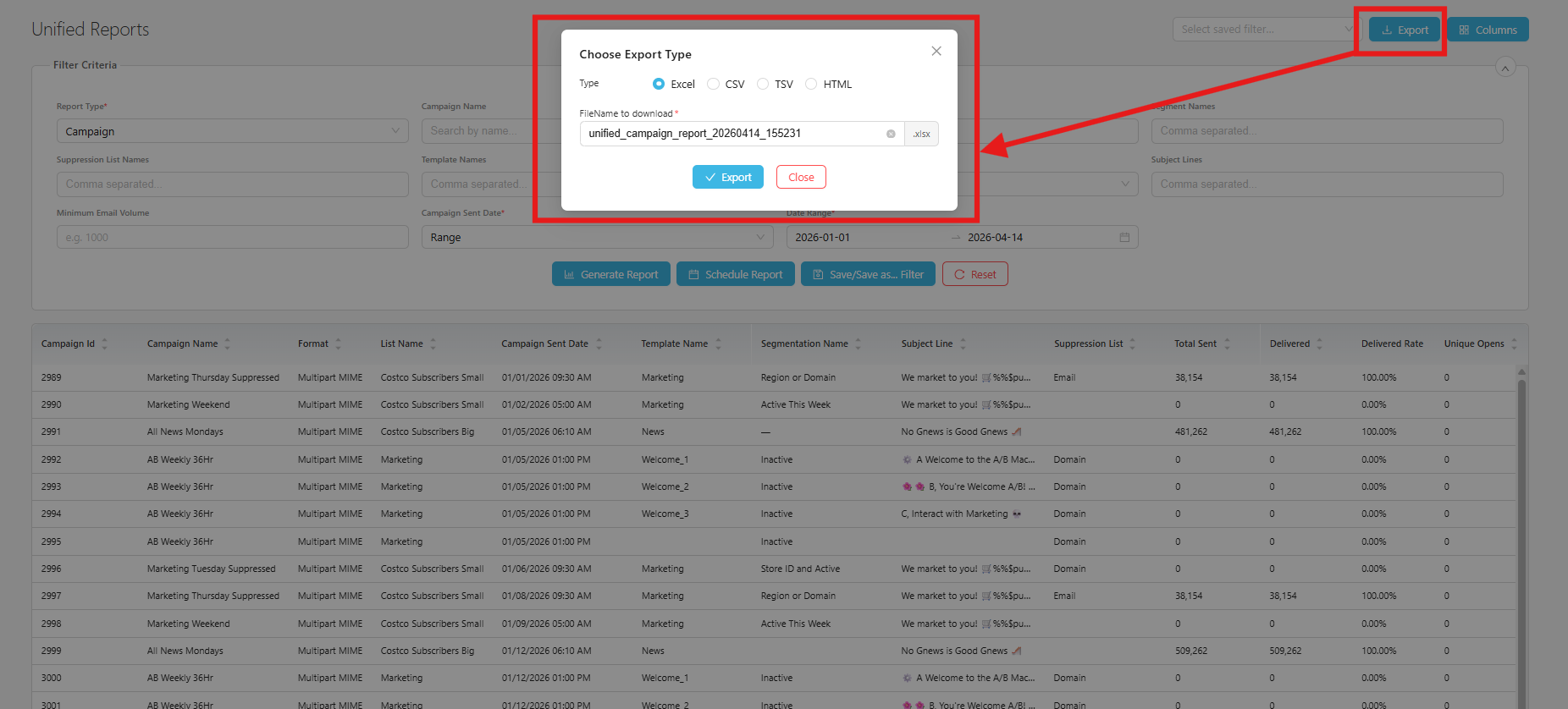1568x709 pixels.
Task: Open the Columns chooser in the header
Action: (x=1487, y=30)
